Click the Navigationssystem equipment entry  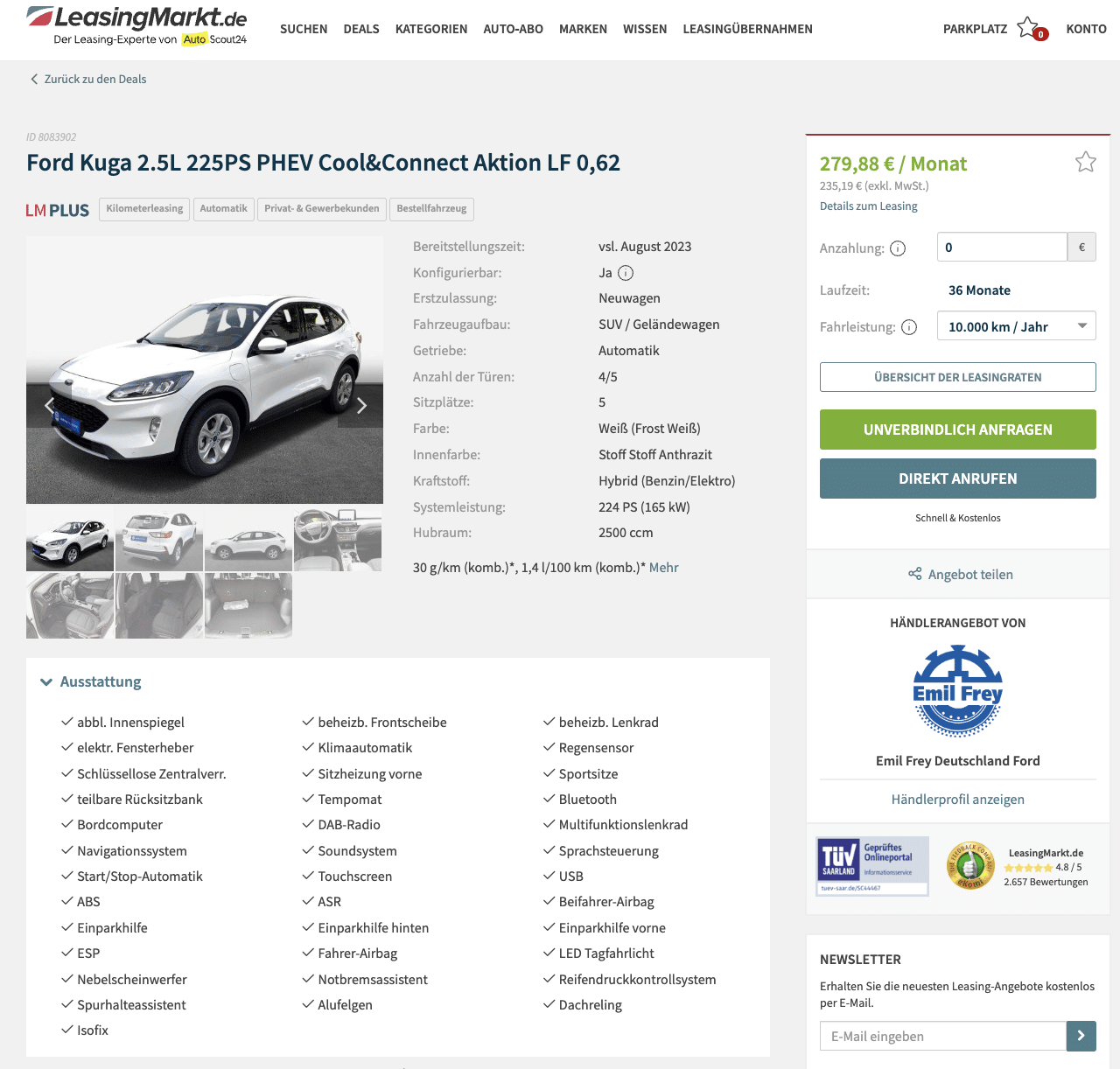[132, 851]
